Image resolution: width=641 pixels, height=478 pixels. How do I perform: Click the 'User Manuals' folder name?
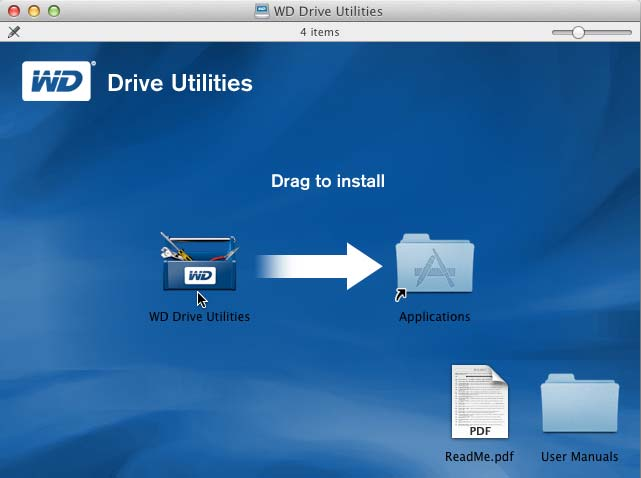580,456
